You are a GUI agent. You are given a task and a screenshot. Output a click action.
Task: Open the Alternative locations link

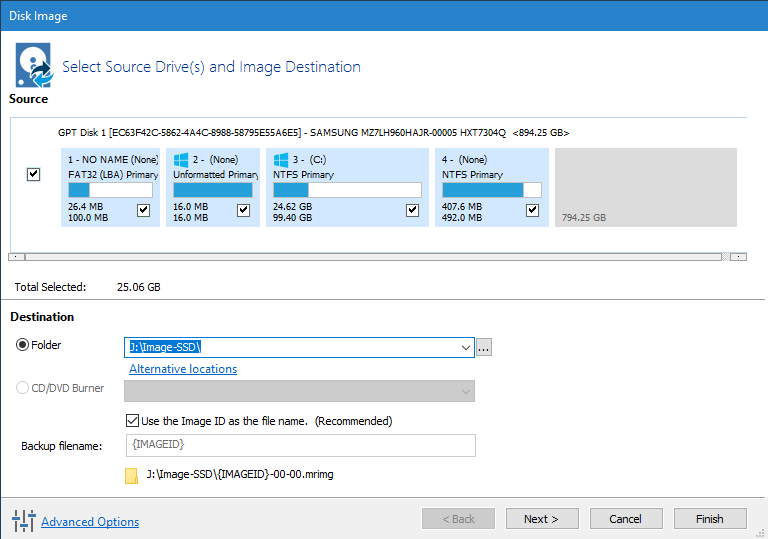pyautogui.click(x=183, y=369)
